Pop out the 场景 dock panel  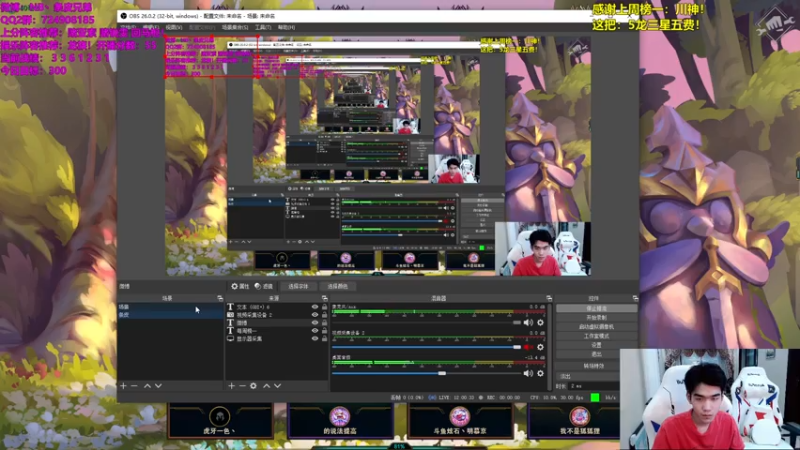coord(220,298)
